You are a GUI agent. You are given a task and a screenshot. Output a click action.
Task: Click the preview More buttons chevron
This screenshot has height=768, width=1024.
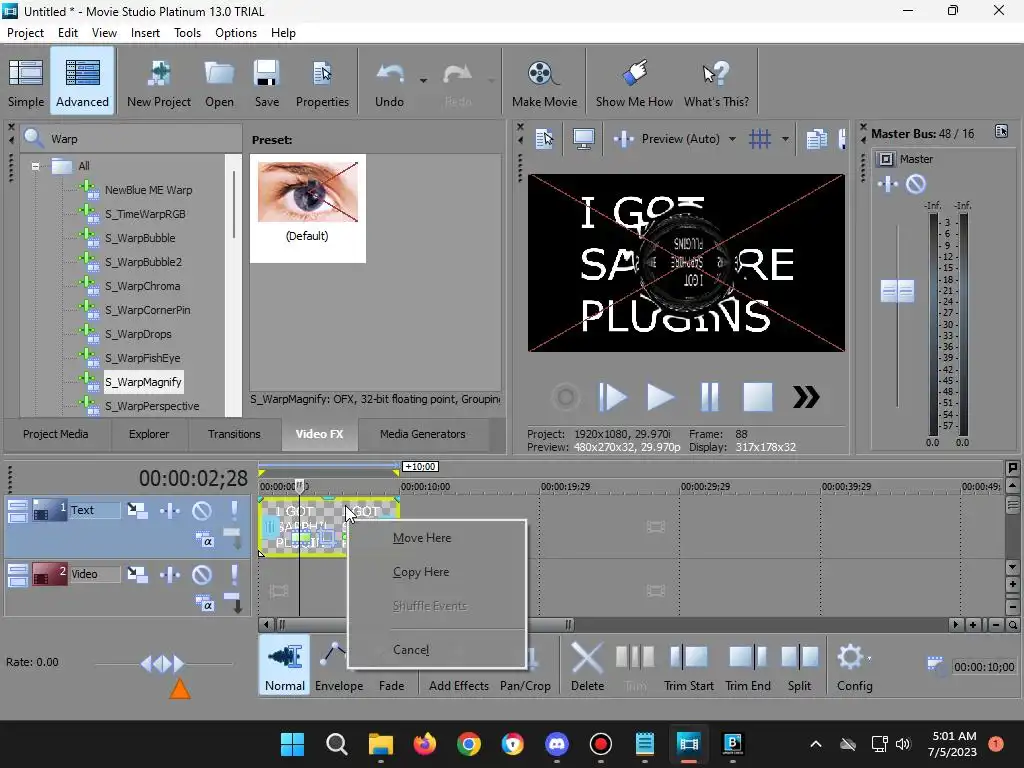coord(806,397)
